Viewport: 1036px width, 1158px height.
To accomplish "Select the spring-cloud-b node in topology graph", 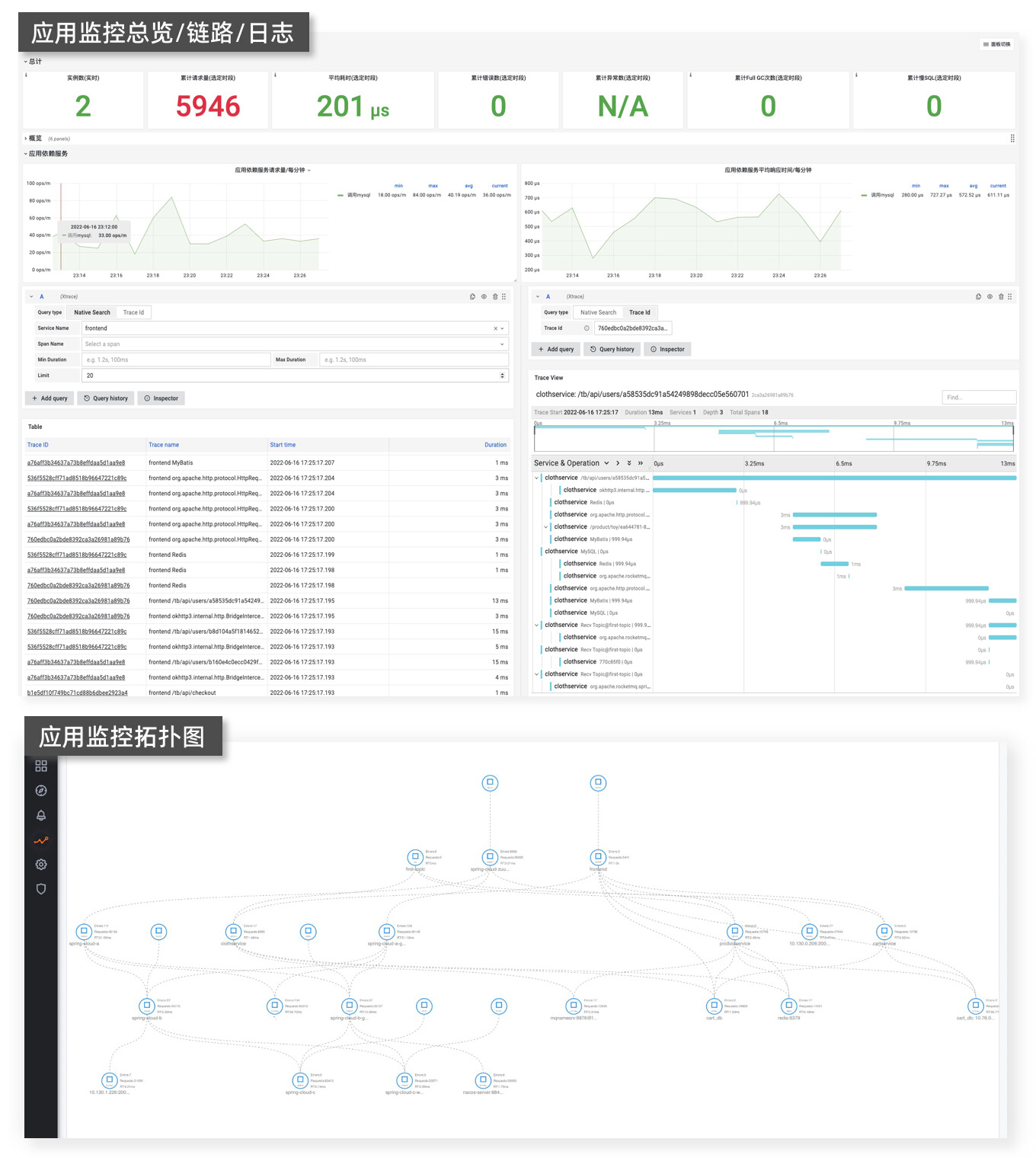I will (147, 1006).
